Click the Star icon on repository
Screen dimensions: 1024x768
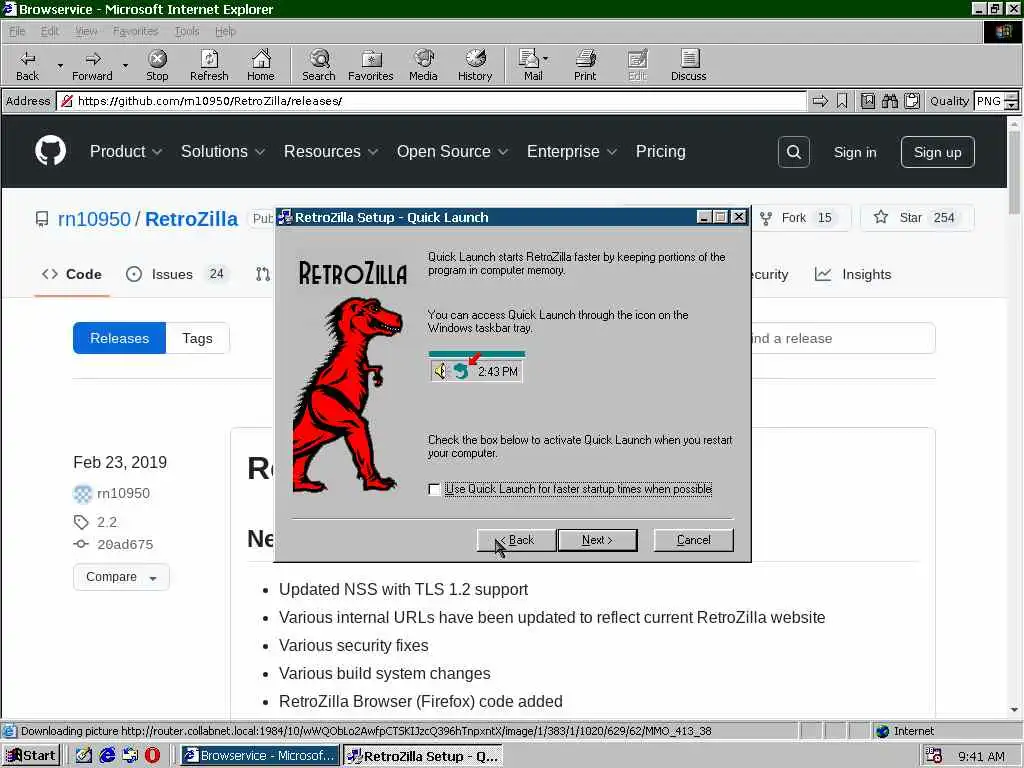881,217
